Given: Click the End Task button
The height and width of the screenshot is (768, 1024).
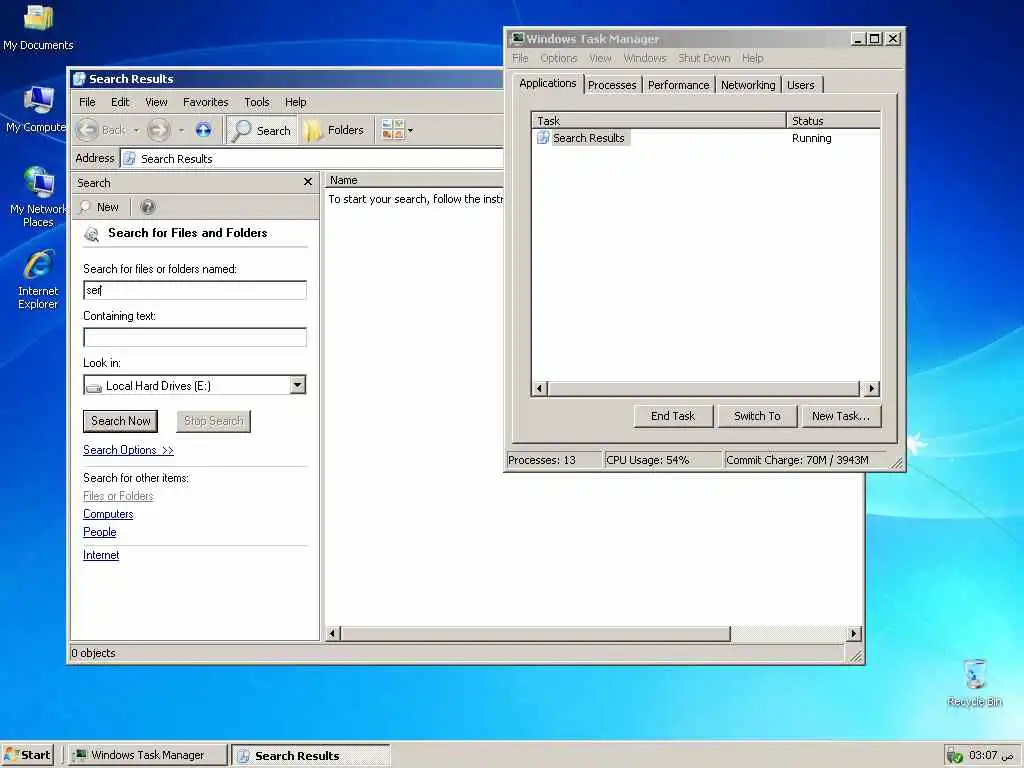Looking at the screenshot, I should 673,416.
